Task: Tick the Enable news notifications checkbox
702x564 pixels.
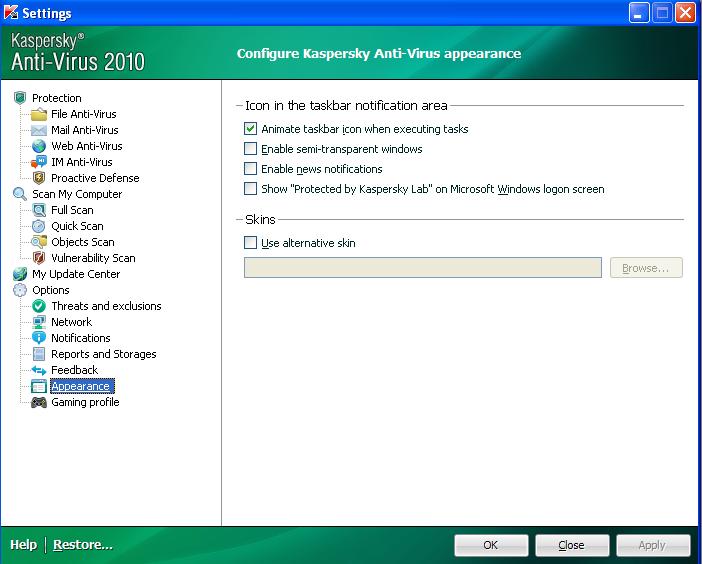Action: point(250,169)
